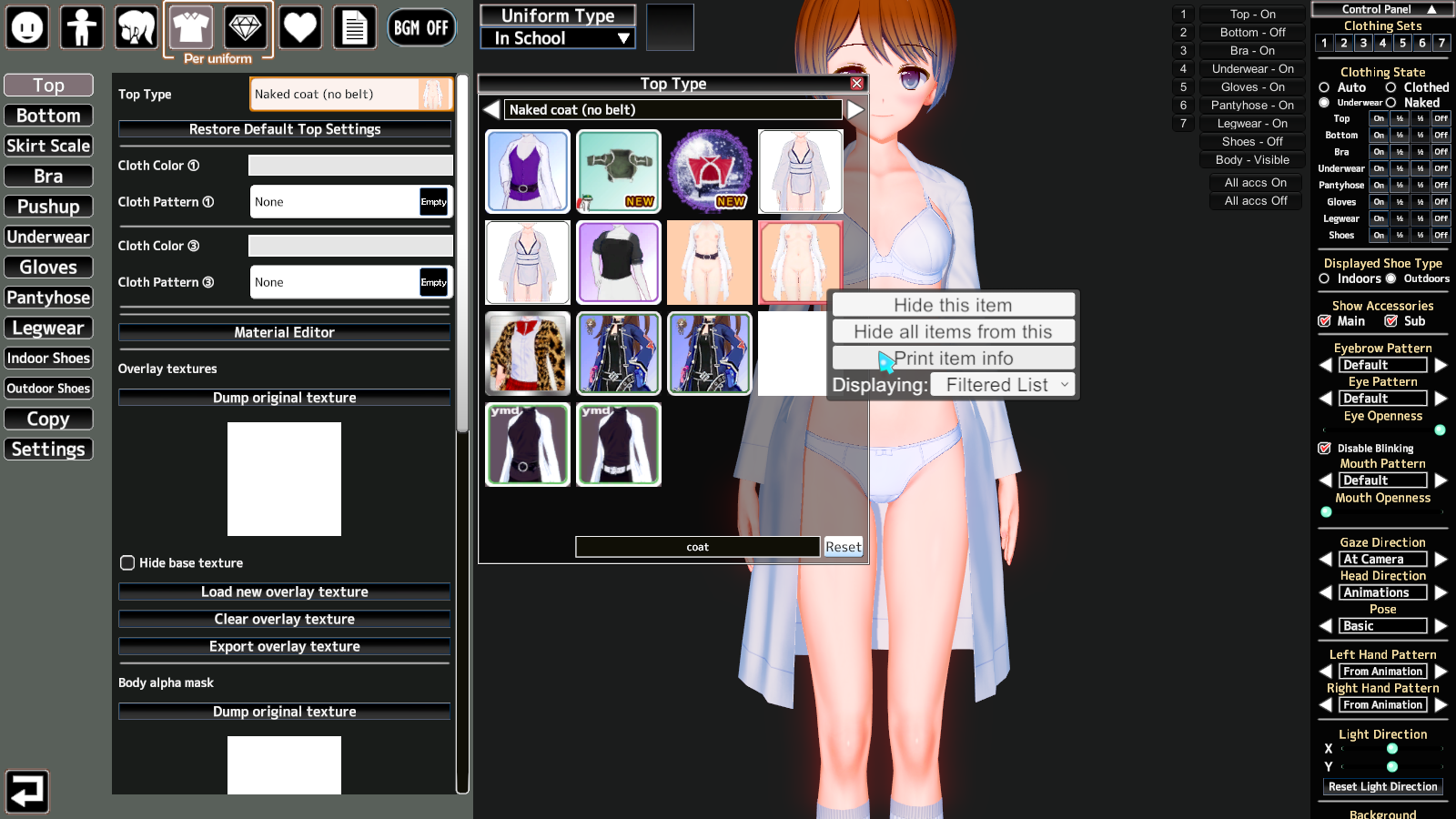Open the heart personality icon
The image size is (1456, 819).
300,27
